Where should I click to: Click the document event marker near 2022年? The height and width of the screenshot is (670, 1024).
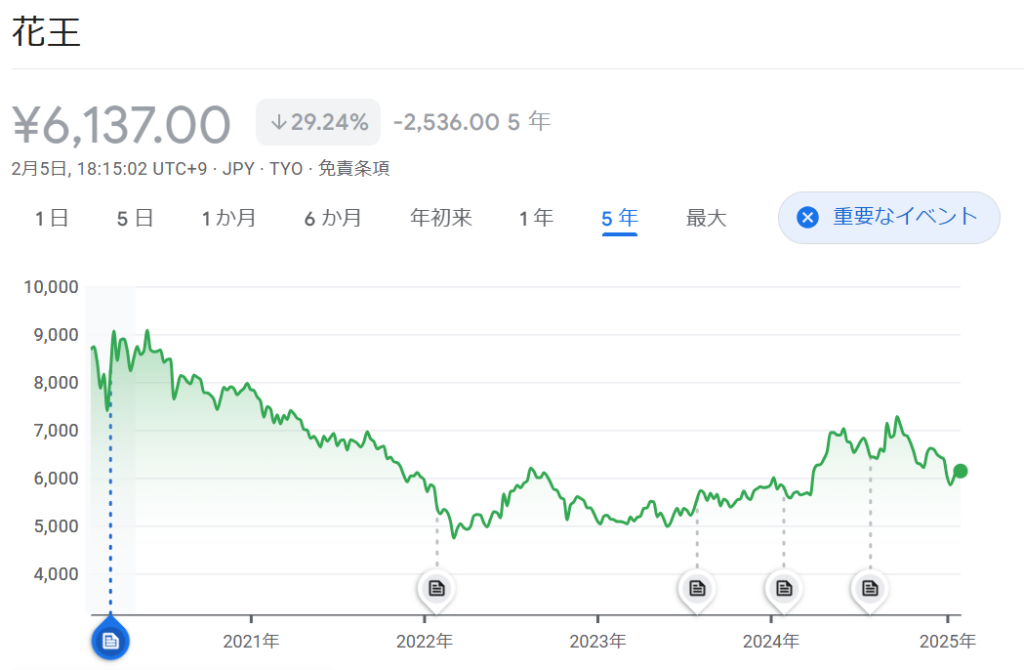click(x=436, y=588)
